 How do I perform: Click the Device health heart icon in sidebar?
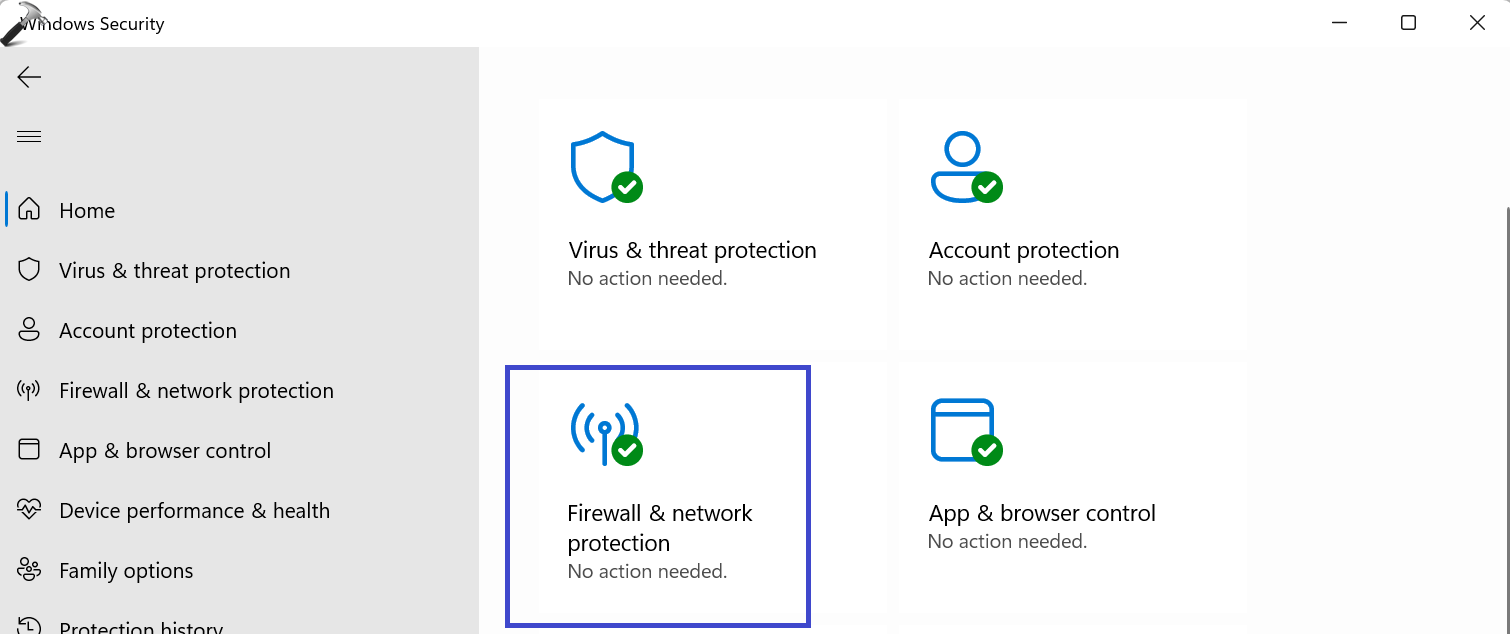click(x=29, y=510)
